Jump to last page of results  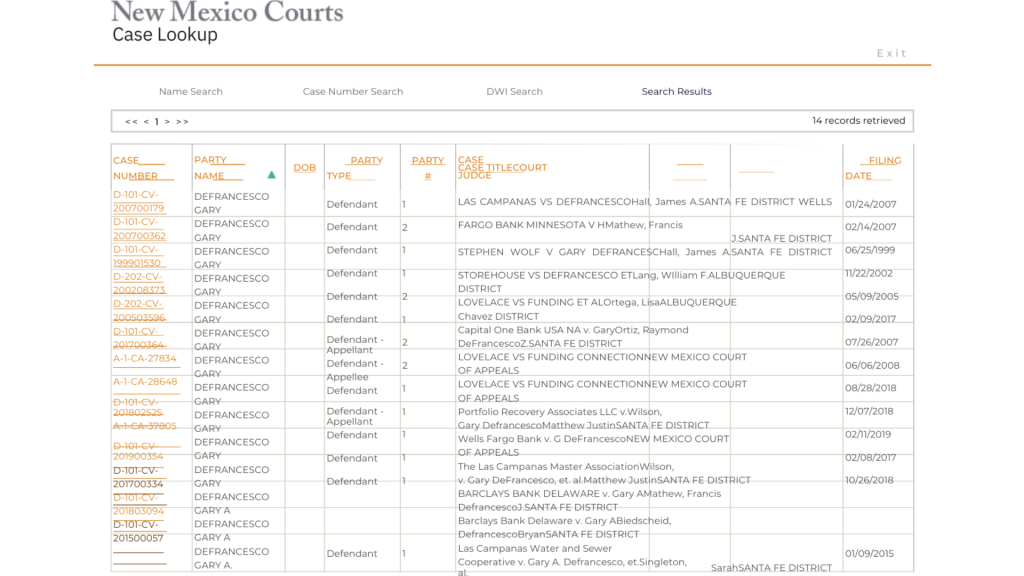coord(182,122)
